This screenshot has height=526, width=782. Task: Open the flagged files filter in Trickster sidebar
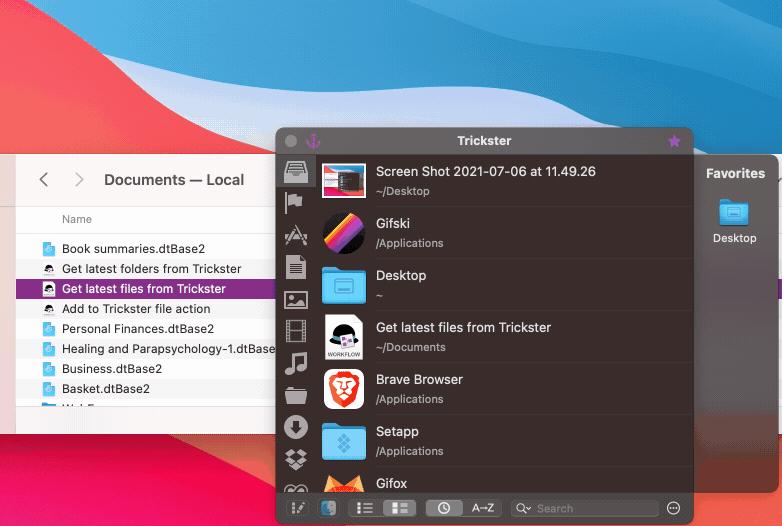pos(294,202)
